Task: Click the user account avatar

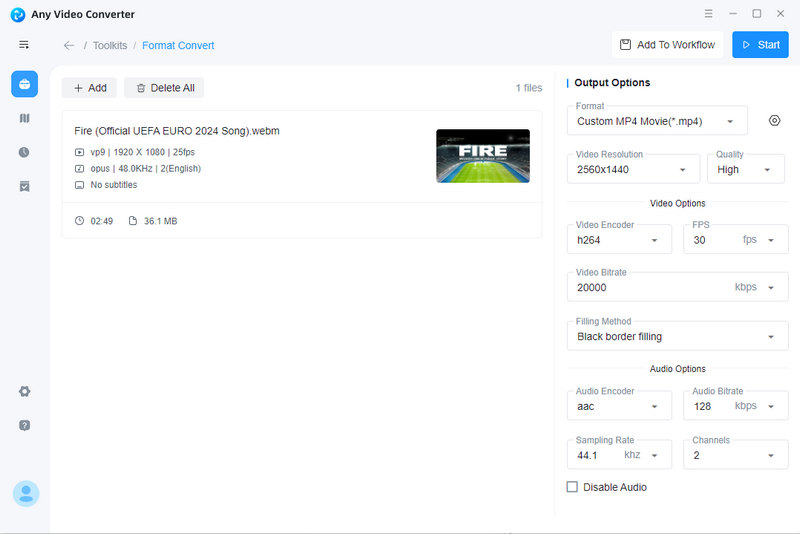Action: click(26, 493)
